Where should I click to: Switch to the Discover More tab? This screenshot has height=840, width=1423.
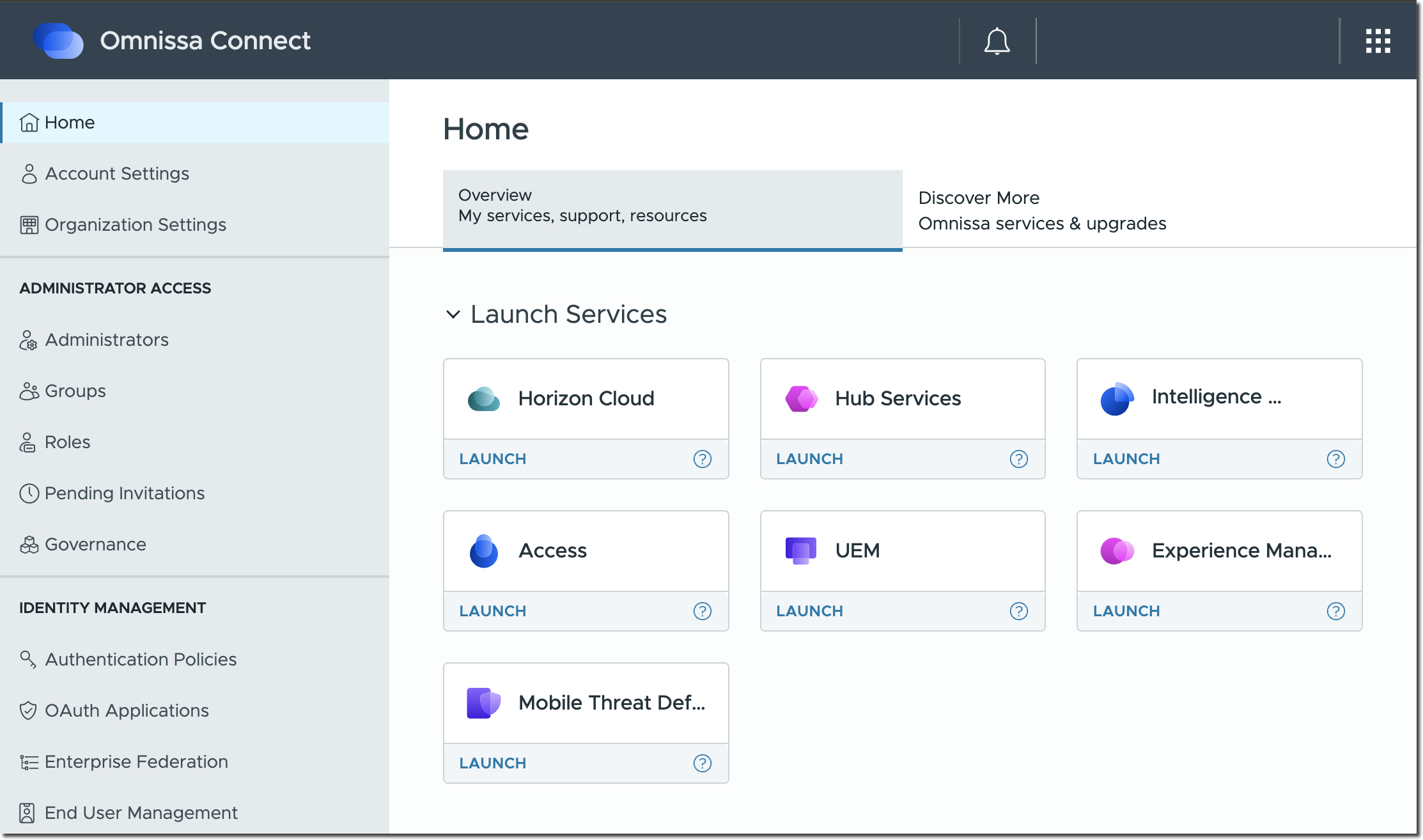point(1042,211)
